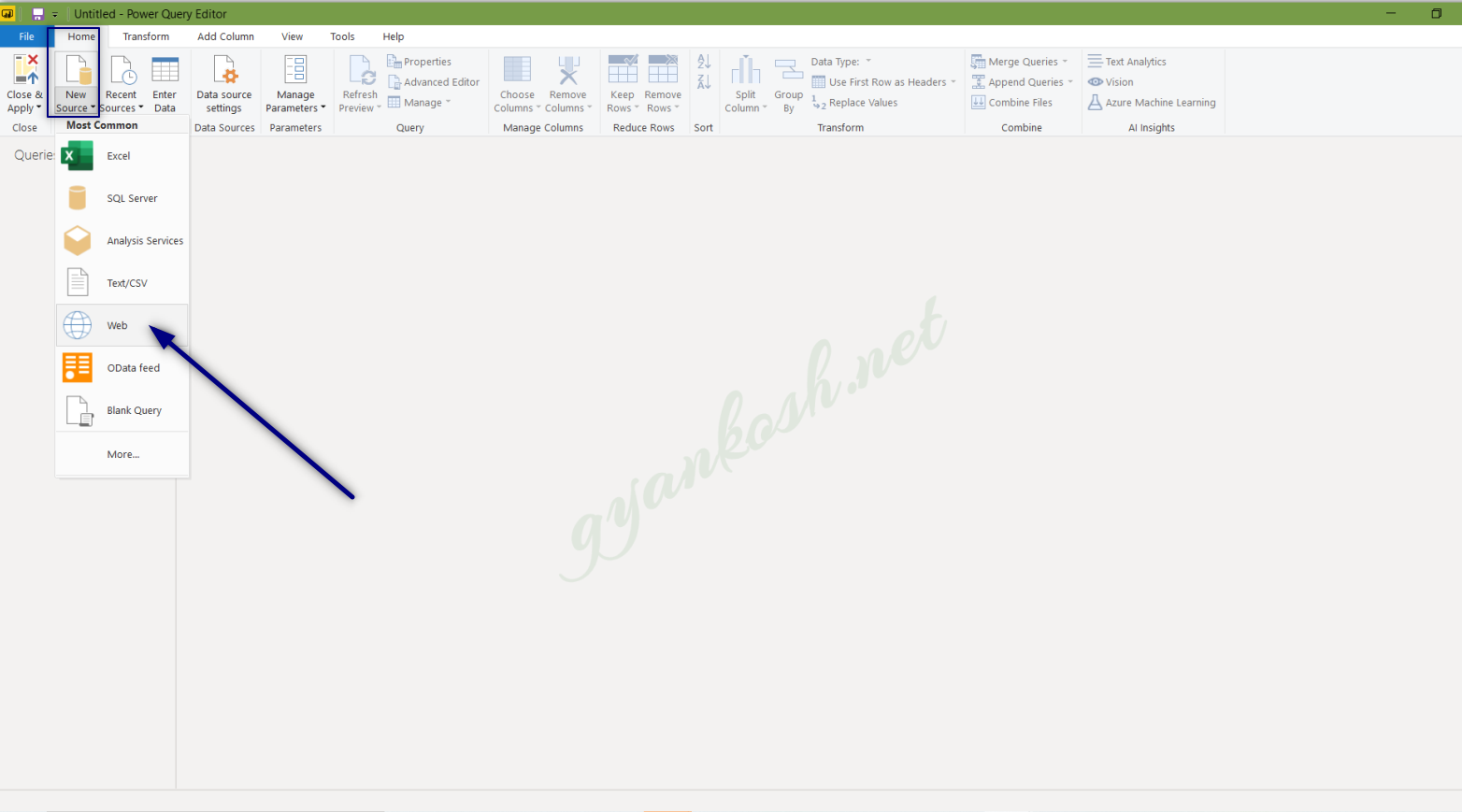Click the Remove Columns icon
The height and width of the screenshot is (812, 1462).
[x=567, y=70]
